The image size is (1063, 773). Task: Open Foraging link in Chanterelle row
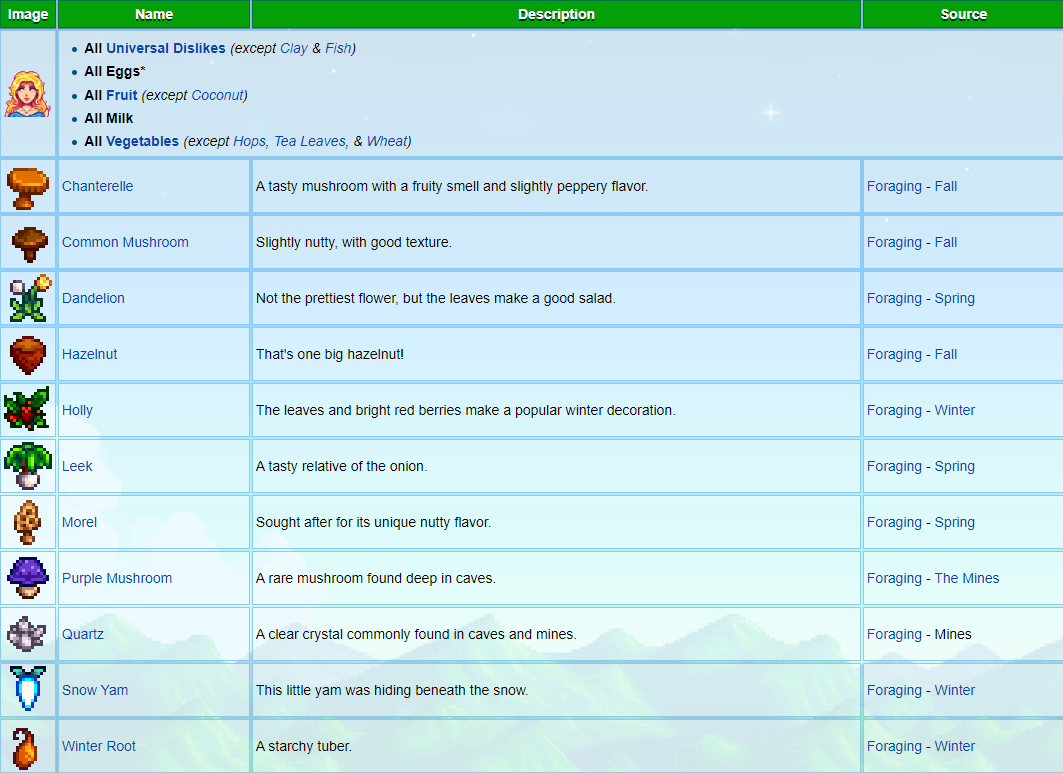coord(894,186)
